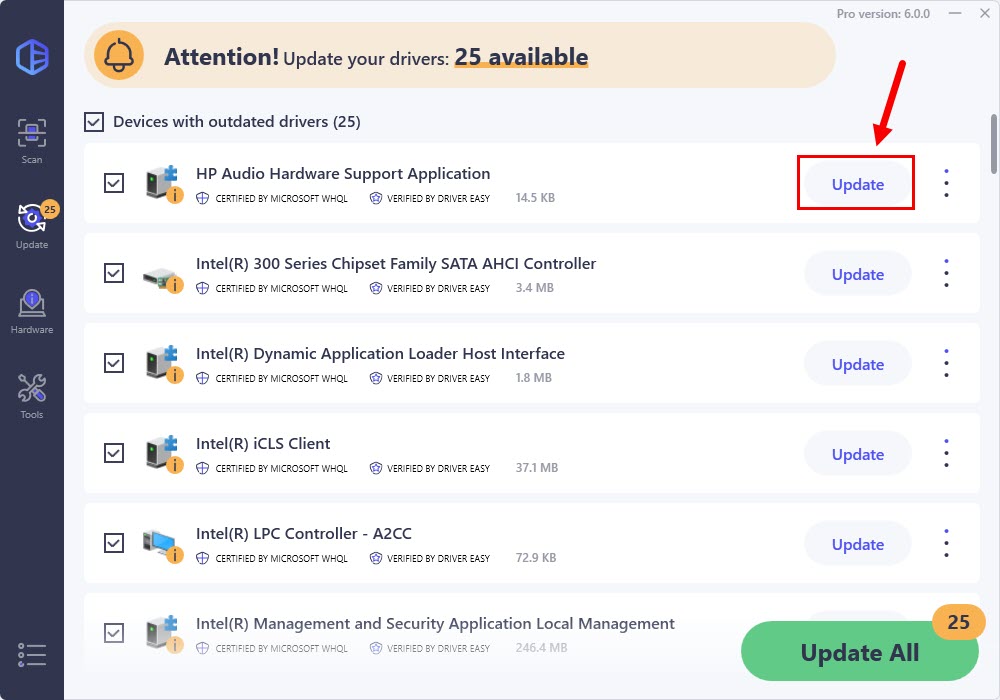Update Intel 300 Series SATA AHCI driver
This screenshot has height=700, width=1000.
pos(858,274)
